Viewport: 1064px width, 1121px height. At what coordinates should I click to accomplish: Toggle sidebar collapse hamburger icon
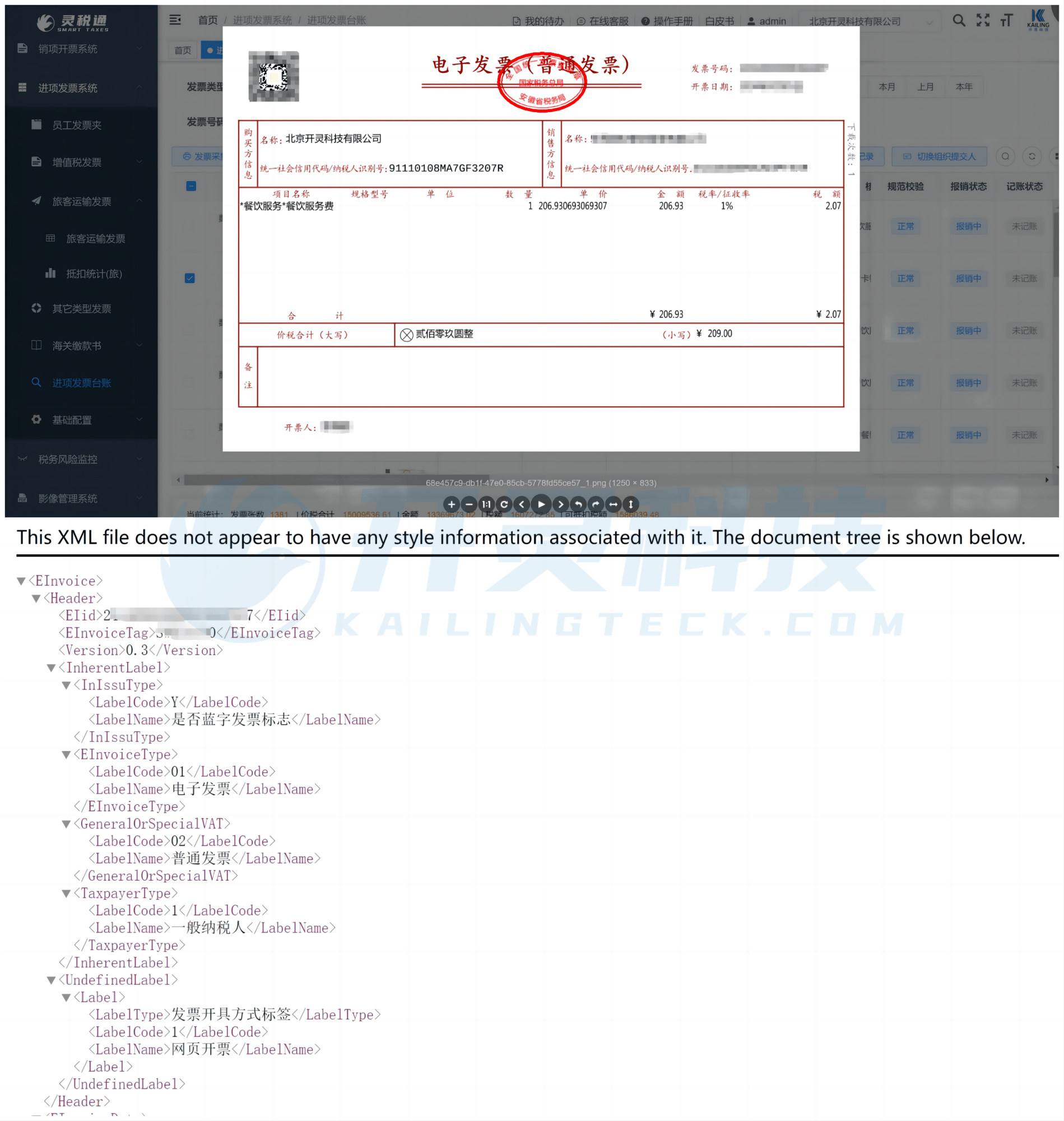click(175, 20)
